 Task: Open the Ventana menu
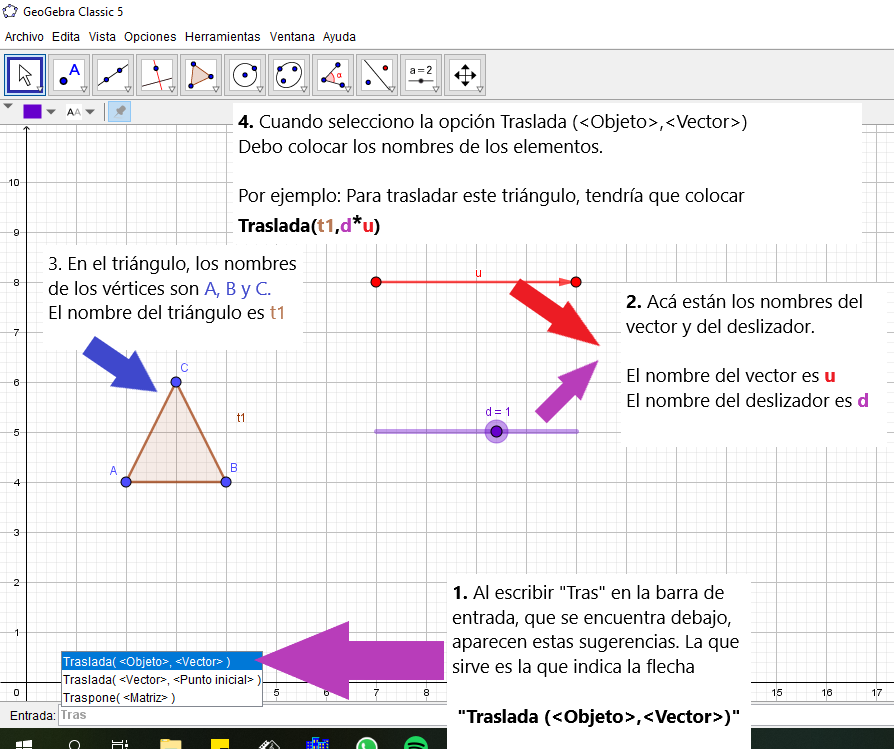click(292, 36)
